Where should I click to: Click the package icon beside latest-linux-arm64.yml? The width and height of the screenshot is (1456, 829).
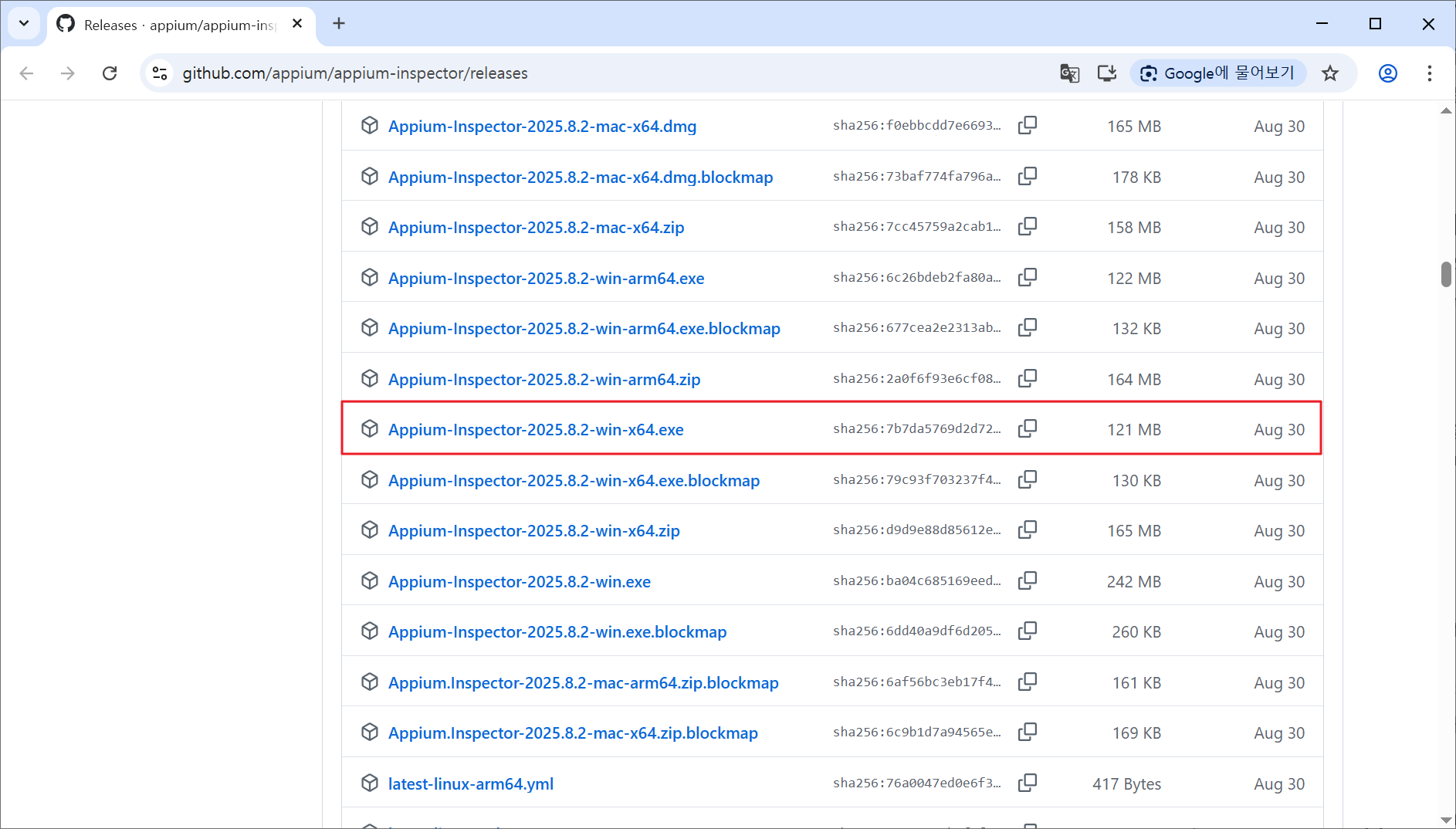click(370, 783)
